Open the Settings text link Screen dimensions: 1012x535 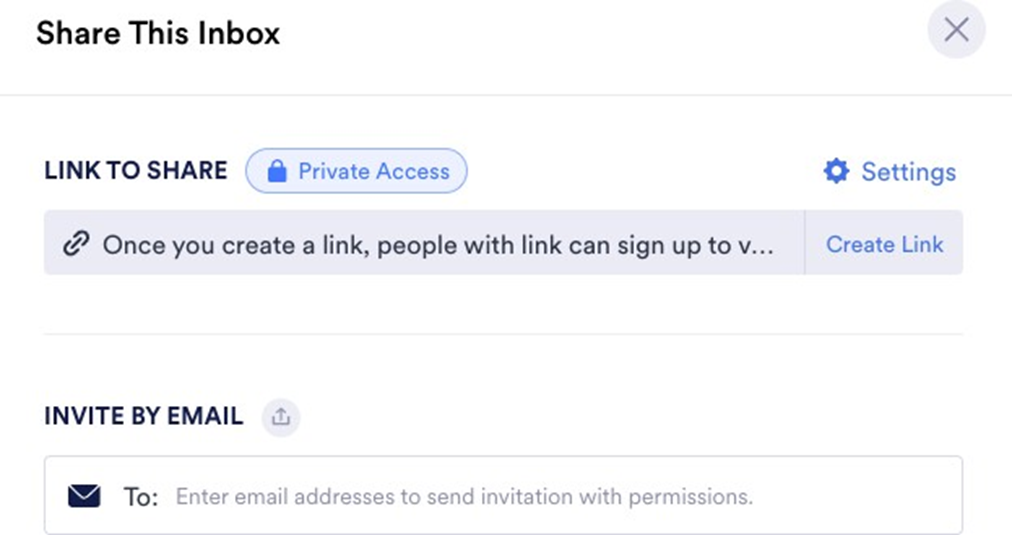tap(908, 172)
